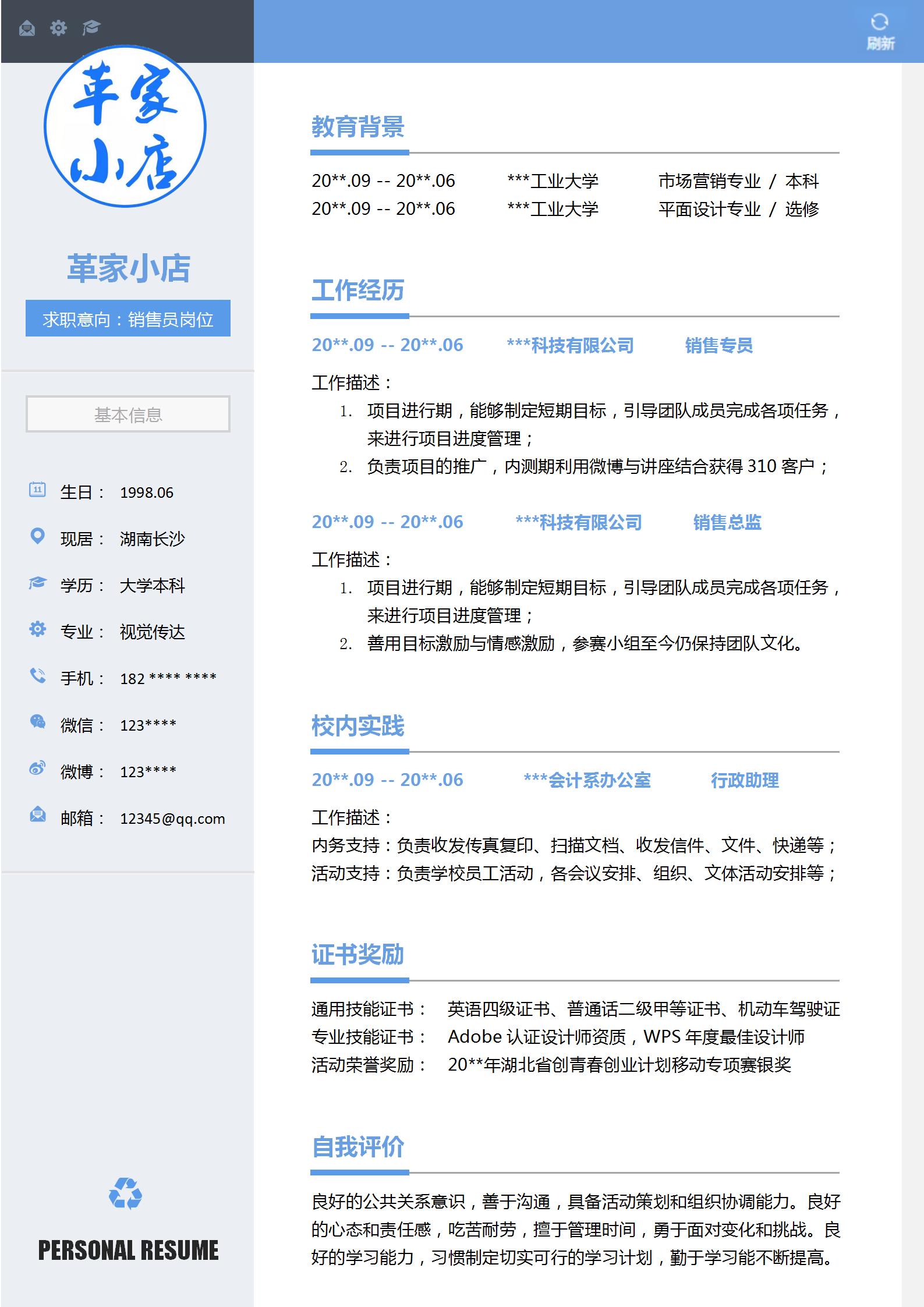924x1307 pixels.
Task: Click 市场营销专业 / 本科 text
Action: click(x=739, y=181)
